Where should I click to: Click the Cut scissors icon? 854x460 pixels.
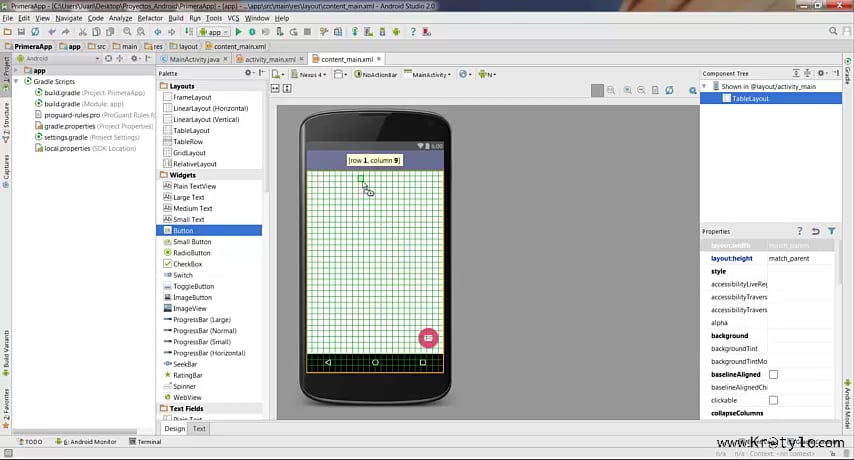(x=83, y=32)
